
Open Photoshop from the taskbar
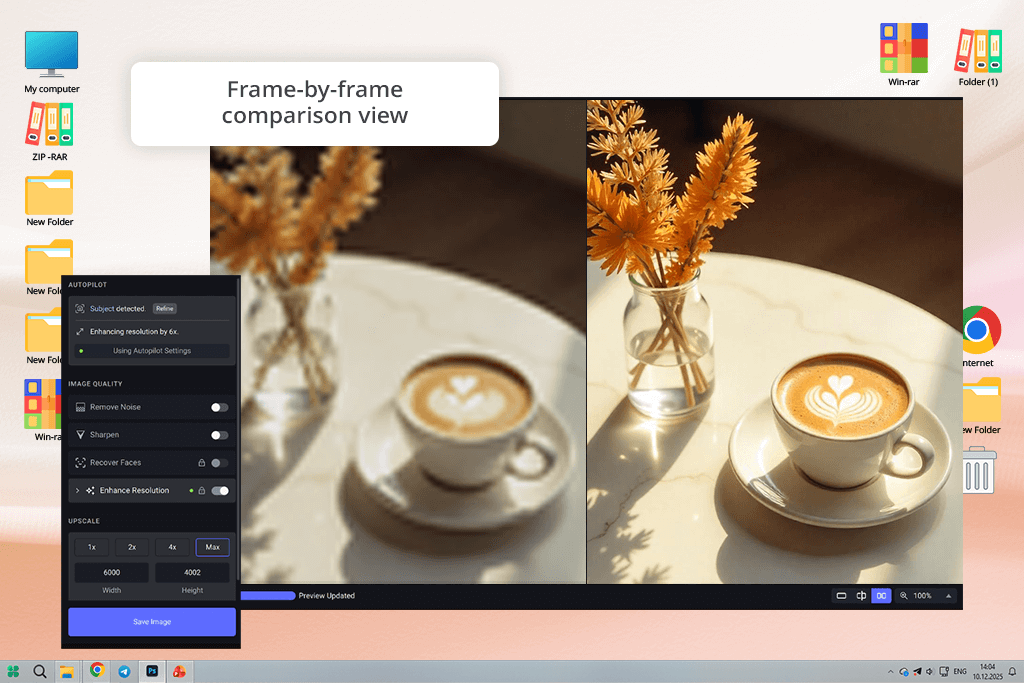tap(152, 671)
